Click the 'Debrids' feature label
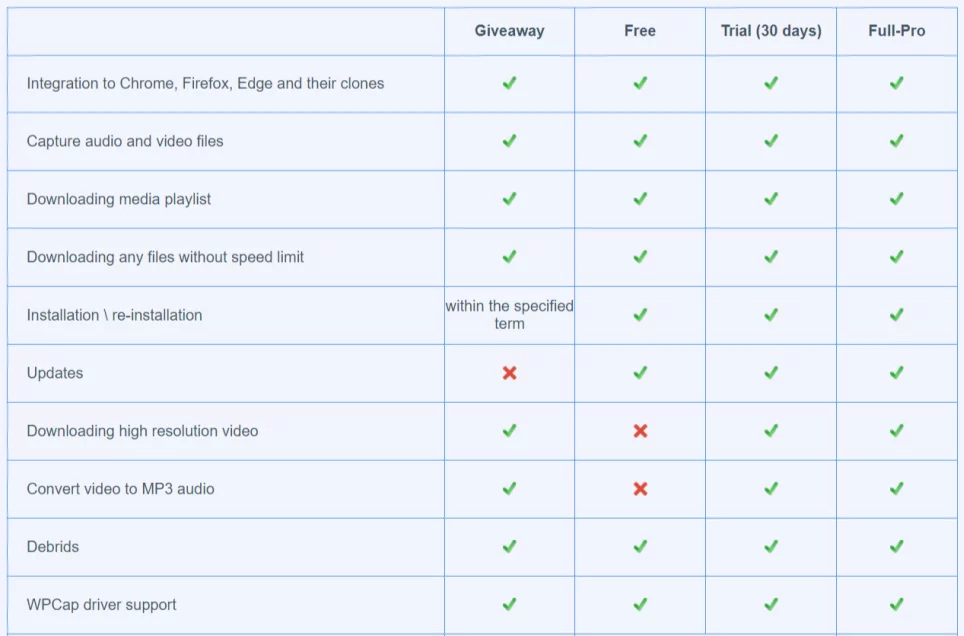The height and width of the screenshot is (636, 964). pyautogui.click(x=53, y=546)
